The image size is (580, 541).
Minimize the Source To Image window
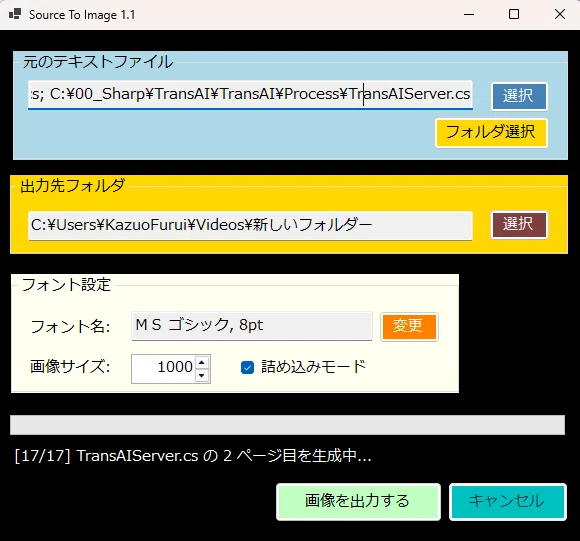click(x=469, y=14)
